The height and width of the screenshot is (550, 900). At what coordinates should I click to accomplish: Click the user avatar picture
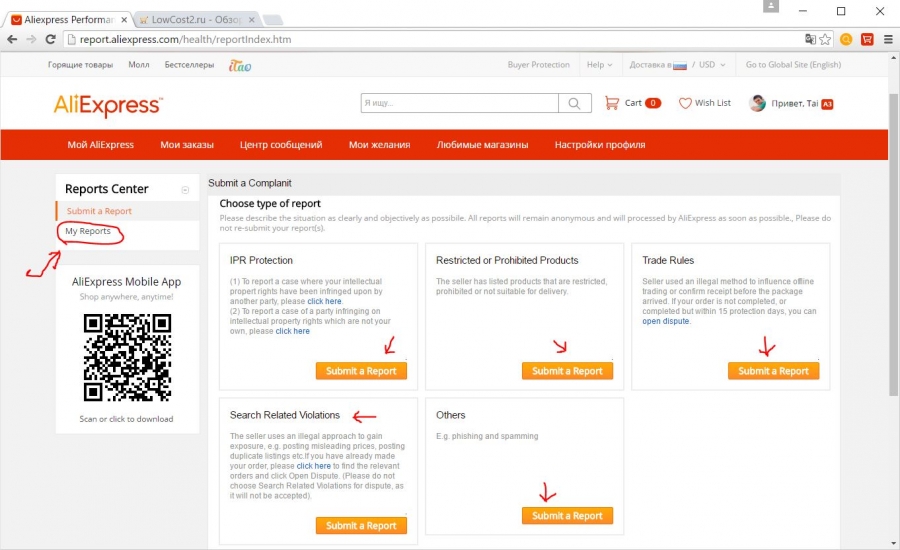pyautogui.click(x=758, y=103)
